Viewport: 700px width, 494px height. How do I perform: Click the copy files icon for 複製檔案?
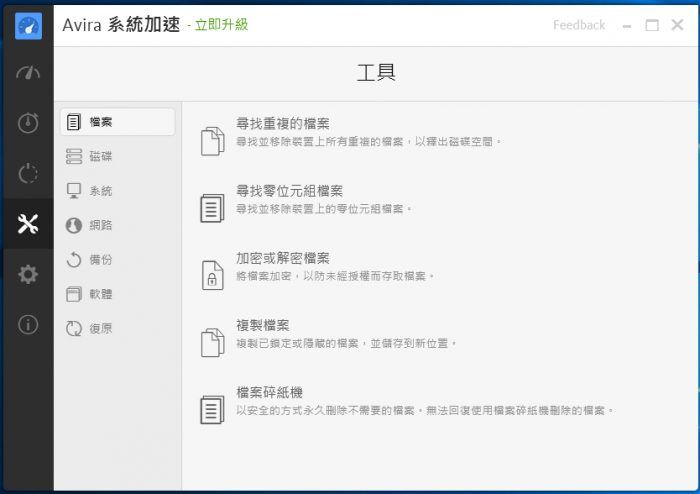[x=212, y=343]
